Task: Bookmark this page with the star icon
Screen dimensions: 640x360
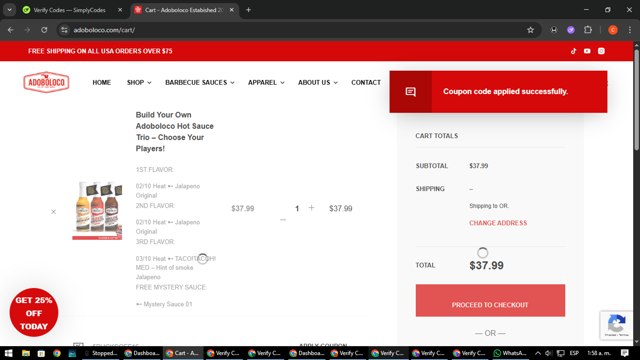Action: click(x=530, y=30)
